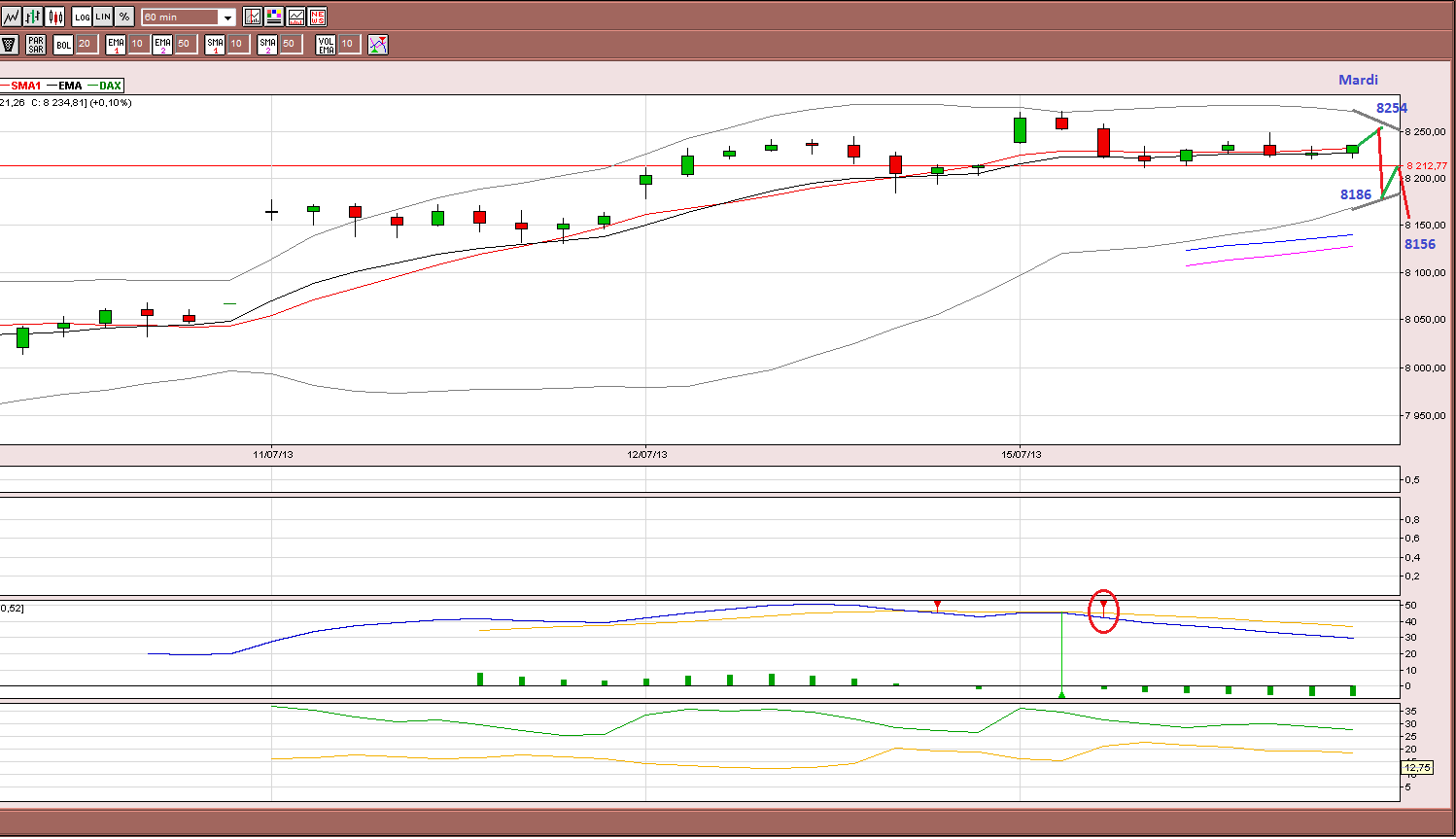The height and width of the screenshot is (839, 1456).
Task: Click the 15/07/13 date label
Action: pyautogui.click(x=1022, y=454)
